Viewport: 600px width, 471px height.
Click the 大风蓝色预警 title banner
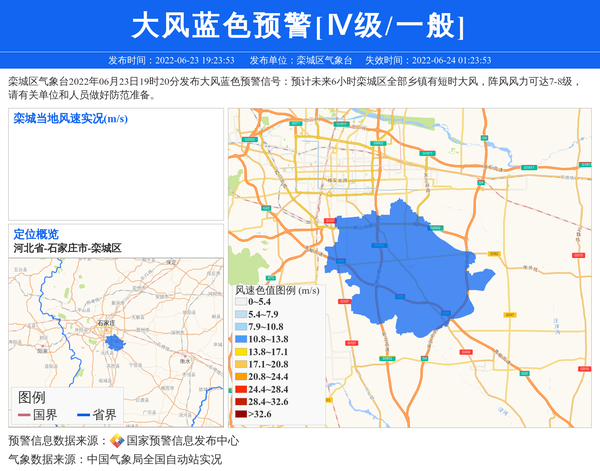(x=299, y=26)
